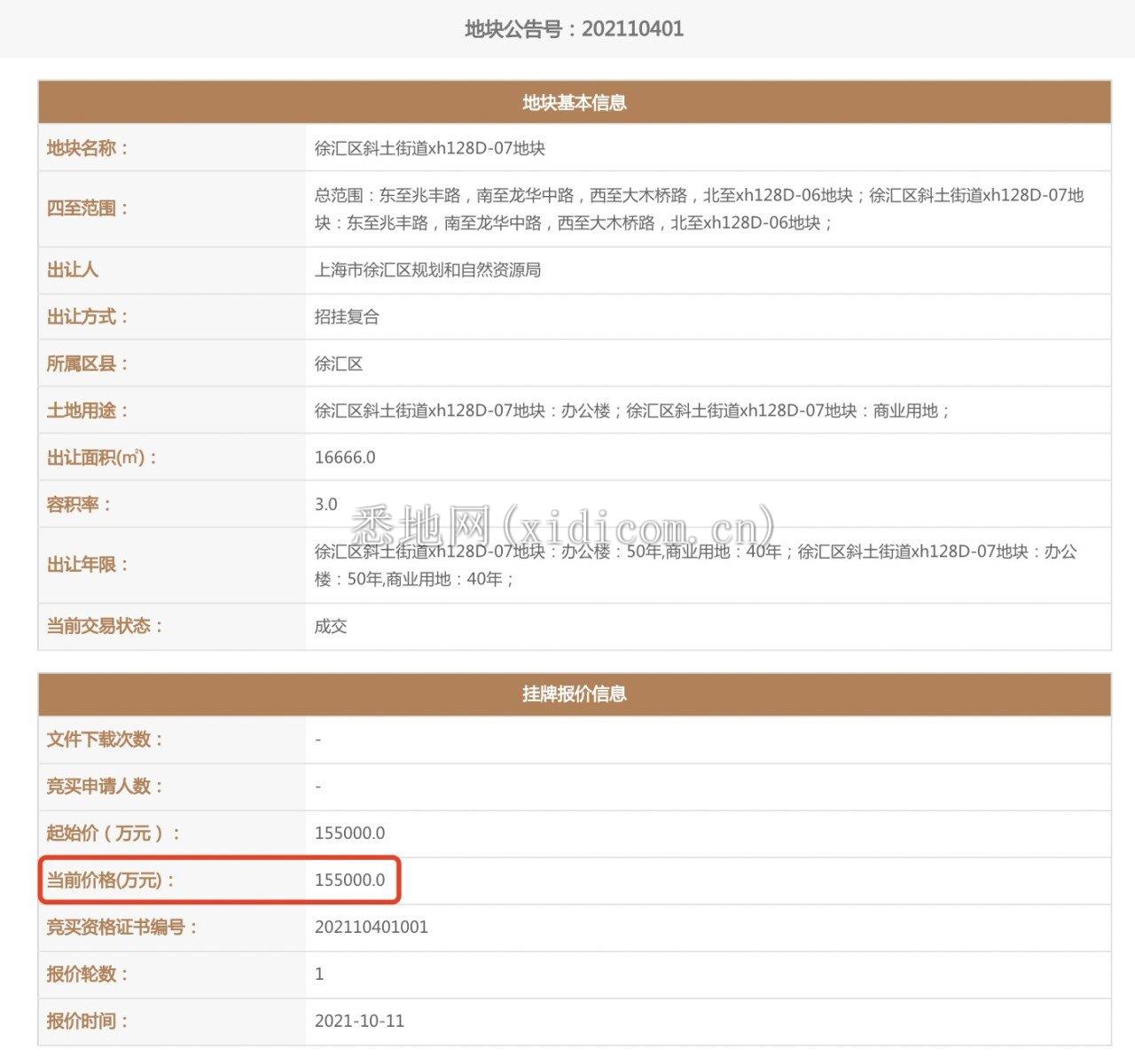Click the 招挂复合 transfer method value
The height and width of the screenshot is (1064, 1135).
tap(347, 317)
